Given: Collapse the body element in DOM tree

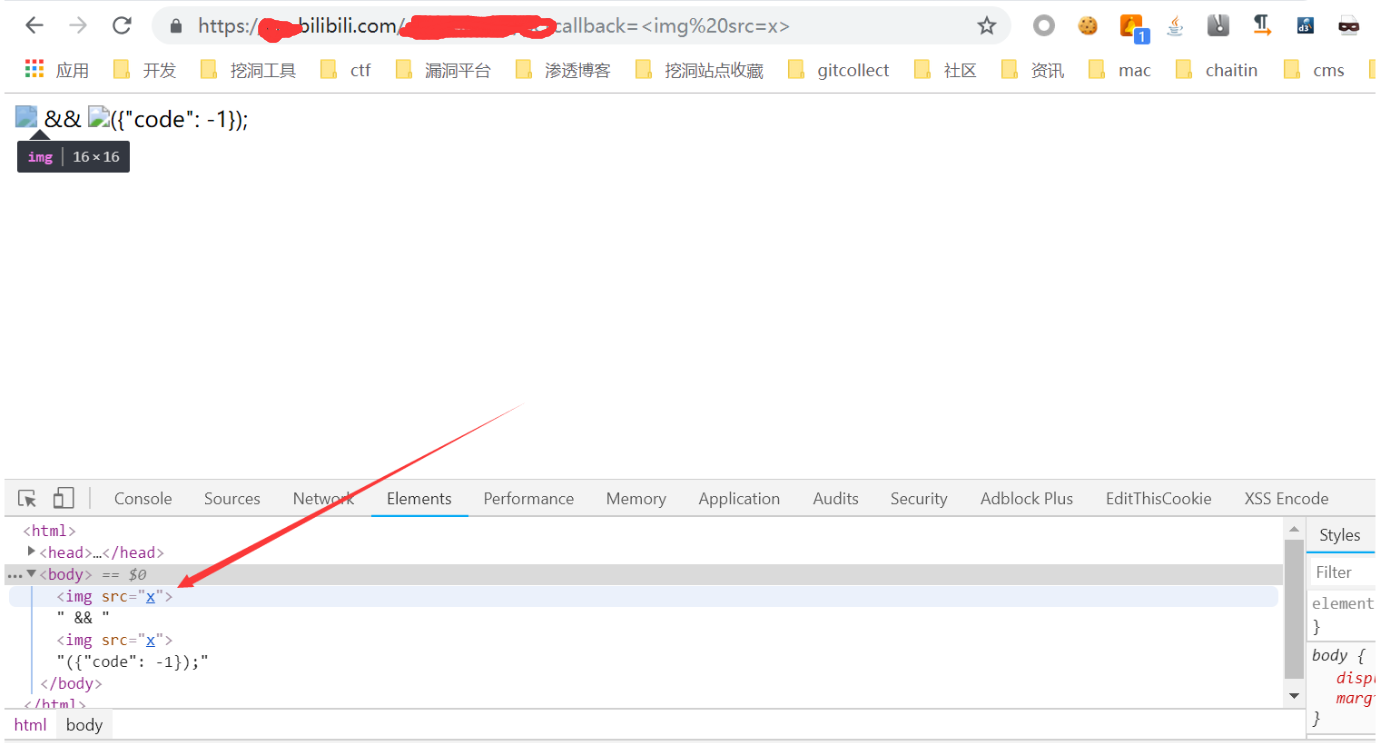Looking at the screenshot, I should (31, 574).
